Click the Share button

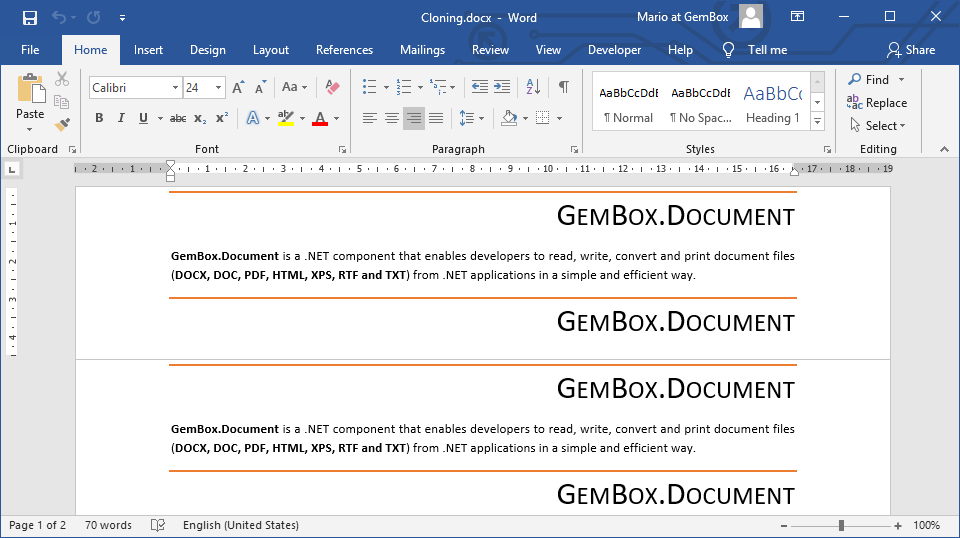point(911,50)
